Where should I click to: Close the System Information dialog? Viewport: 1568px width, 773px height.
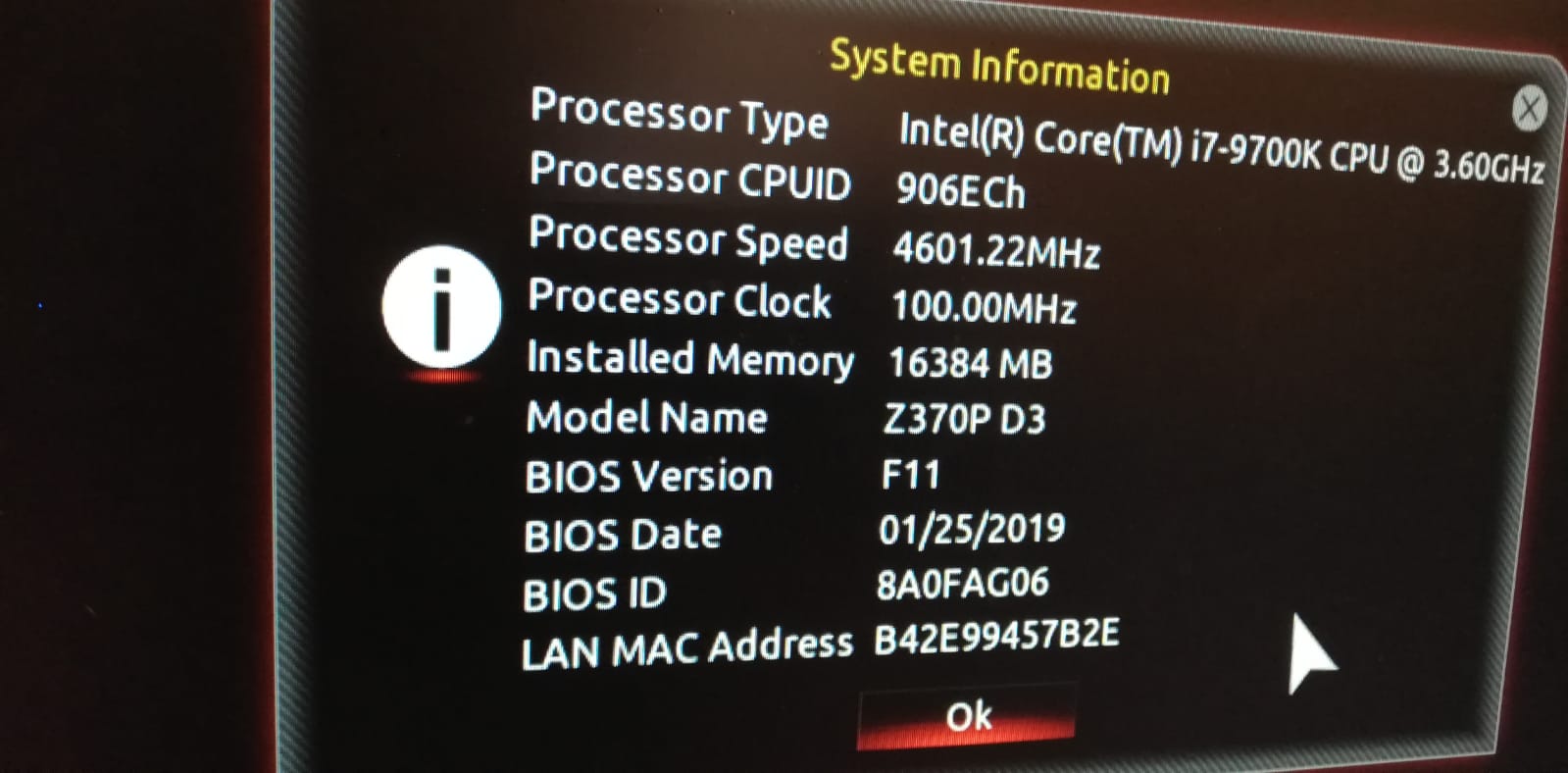[x=1529, y=108]
